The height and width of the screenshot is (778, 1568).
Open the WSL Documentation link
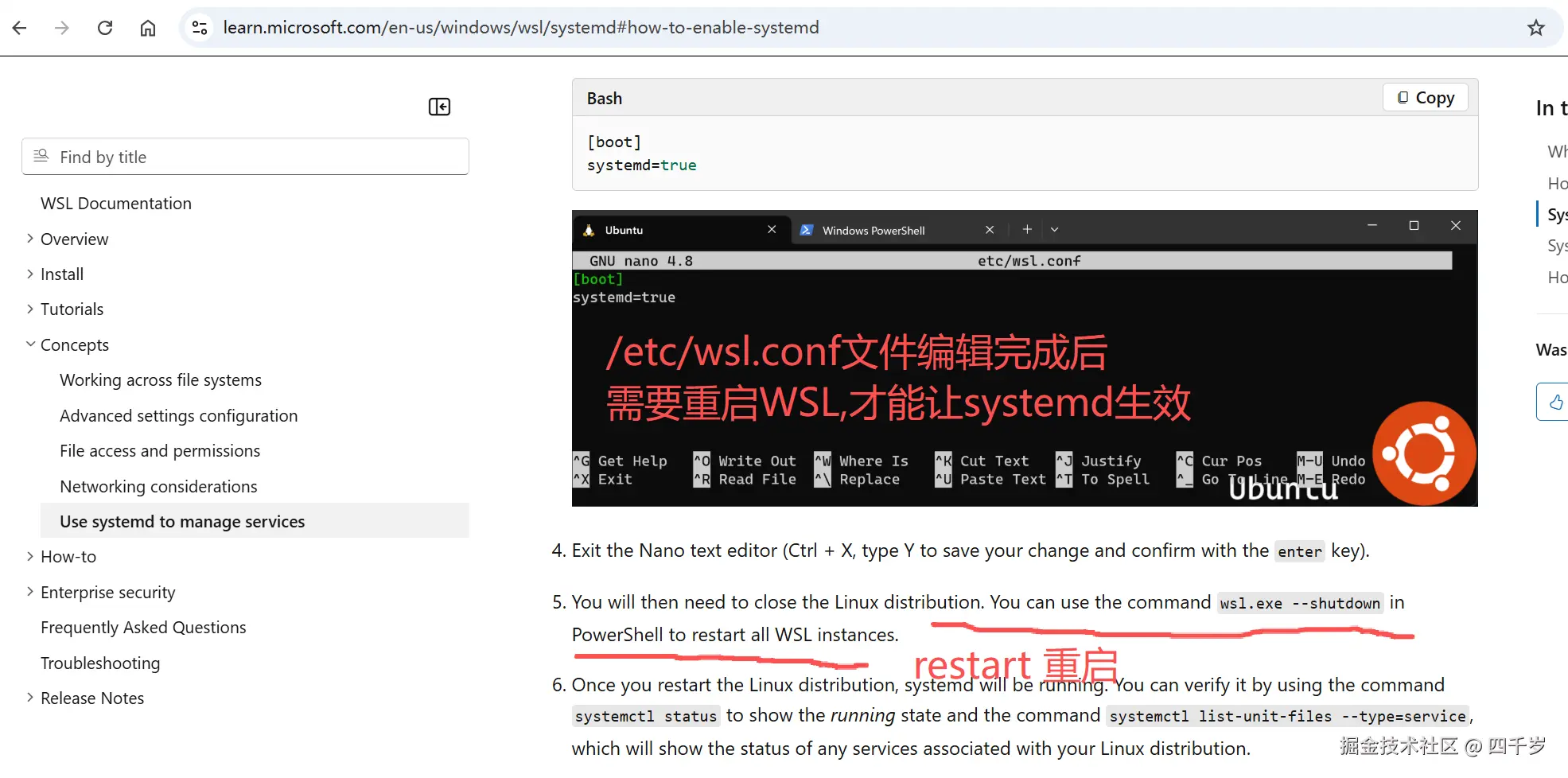click(115, 203)
